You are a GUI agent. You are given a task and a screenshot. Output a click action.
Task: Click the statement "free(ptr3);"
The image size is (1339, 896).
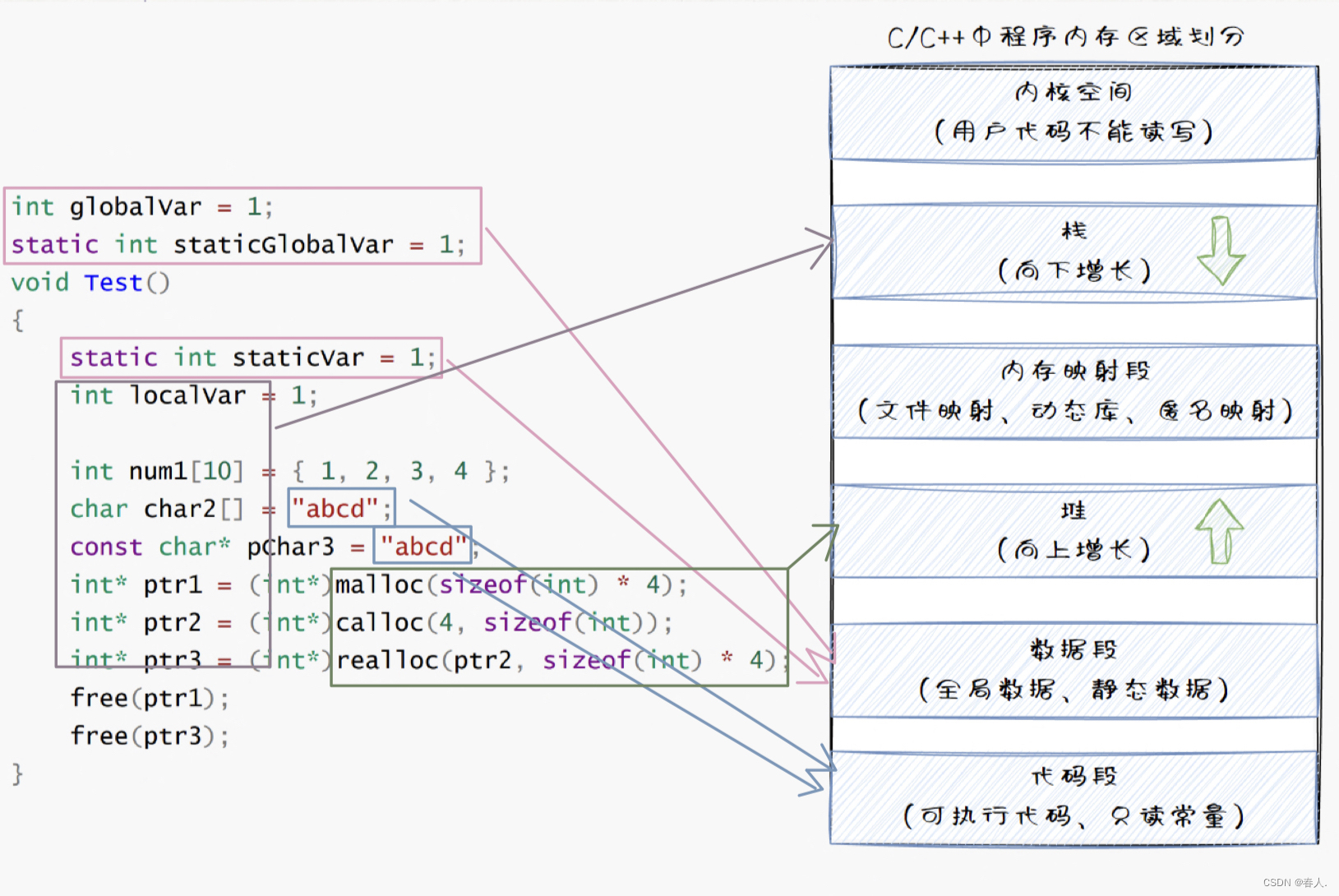[x=150, y=736]
